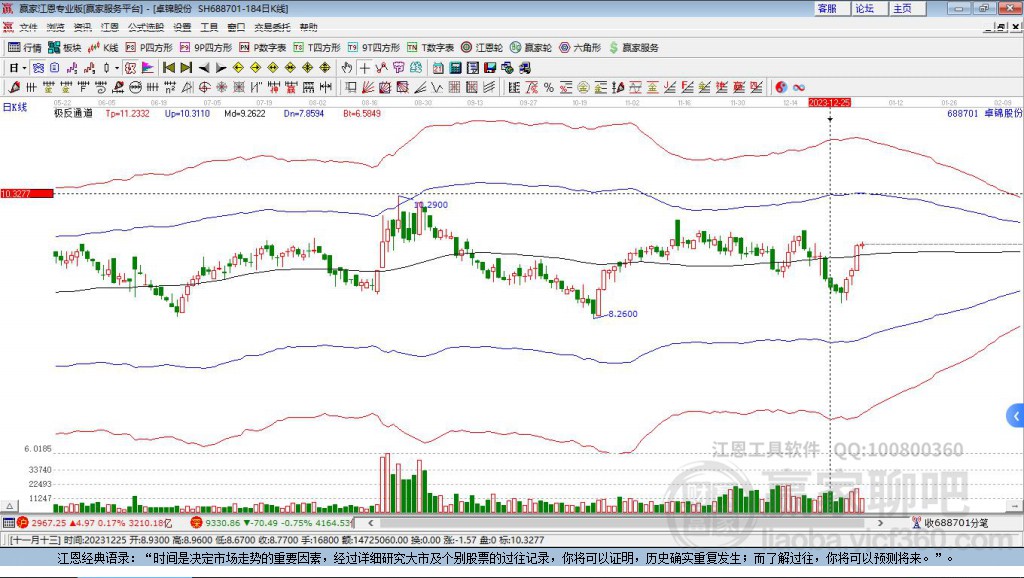Open the 行情 market quotes view
This screenshot has width=1024, height=578.
[x=25, y=48]
